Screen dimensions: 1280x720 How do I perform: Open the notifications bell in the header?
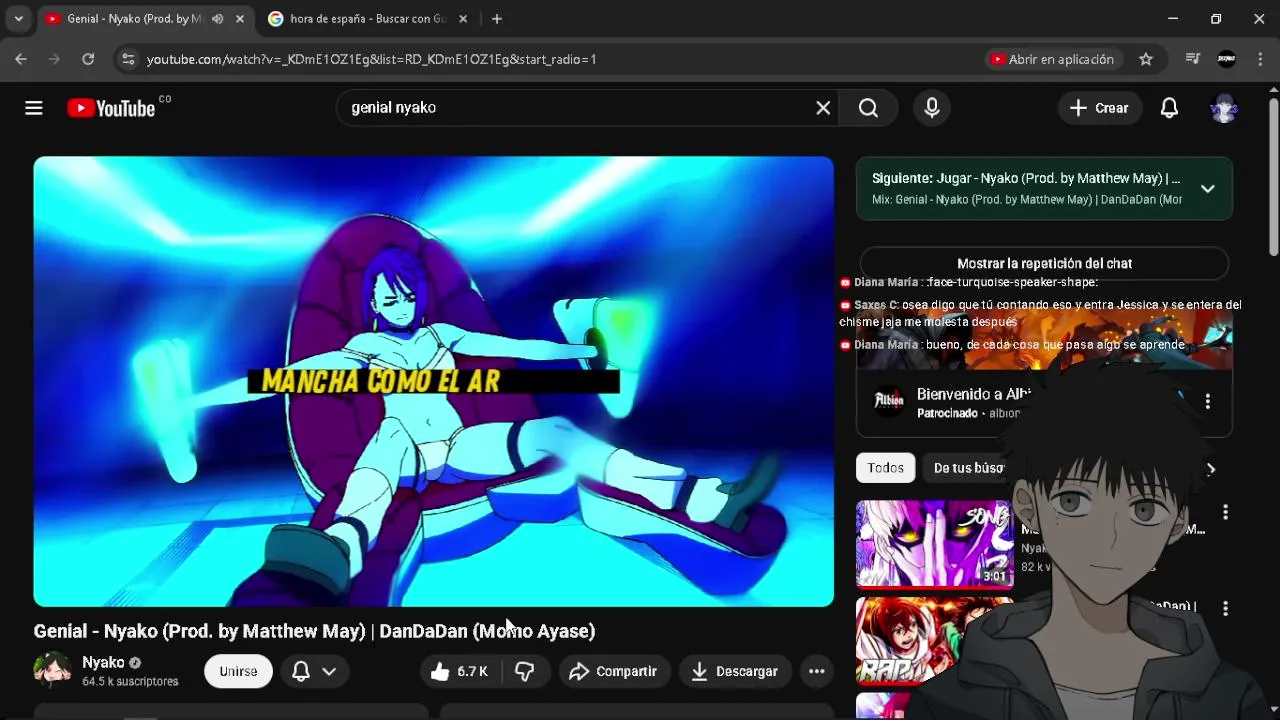point(1169,108)
